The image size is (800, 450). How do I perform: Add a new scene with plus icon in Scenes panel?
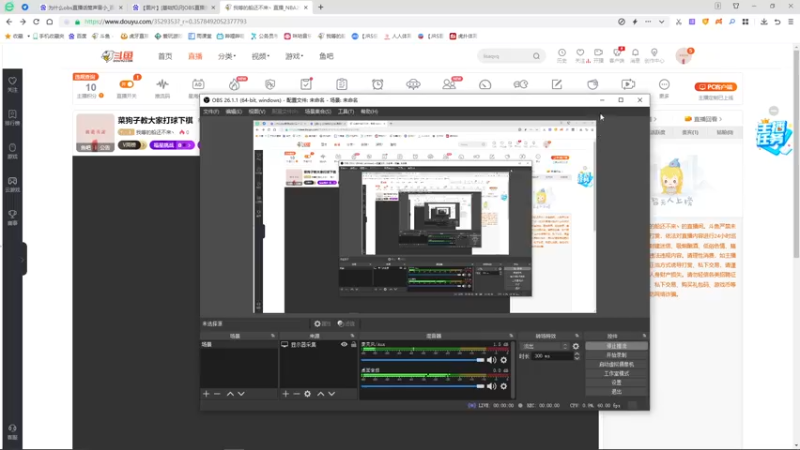(206, 394)
